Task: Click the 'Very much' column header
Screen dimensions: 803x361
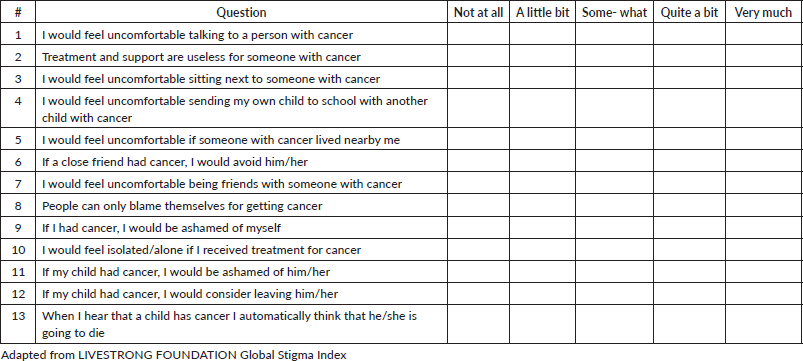Action: [764, 12]
